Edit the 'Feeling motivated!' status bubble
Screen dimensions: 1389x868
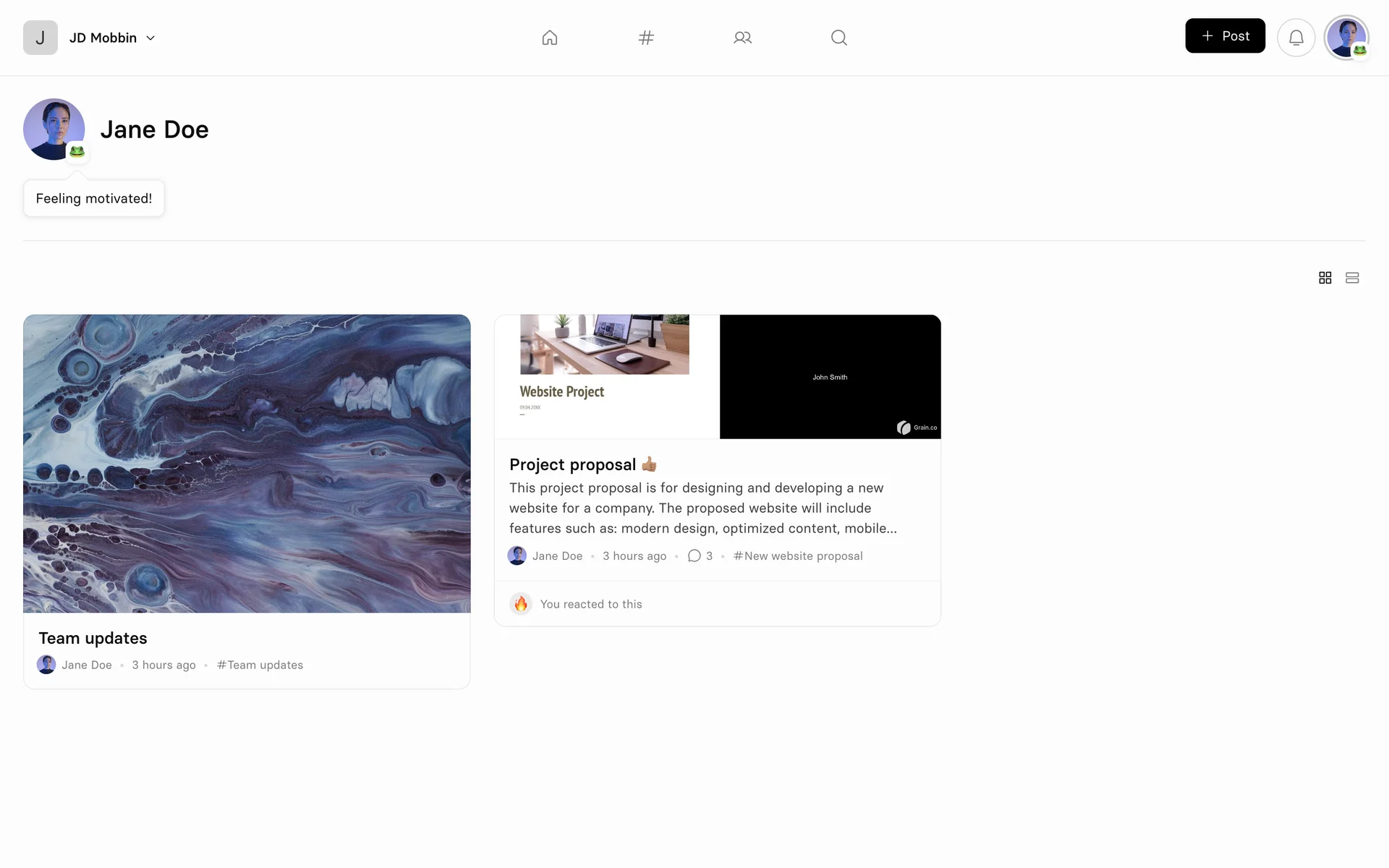(x=94, y=198)
